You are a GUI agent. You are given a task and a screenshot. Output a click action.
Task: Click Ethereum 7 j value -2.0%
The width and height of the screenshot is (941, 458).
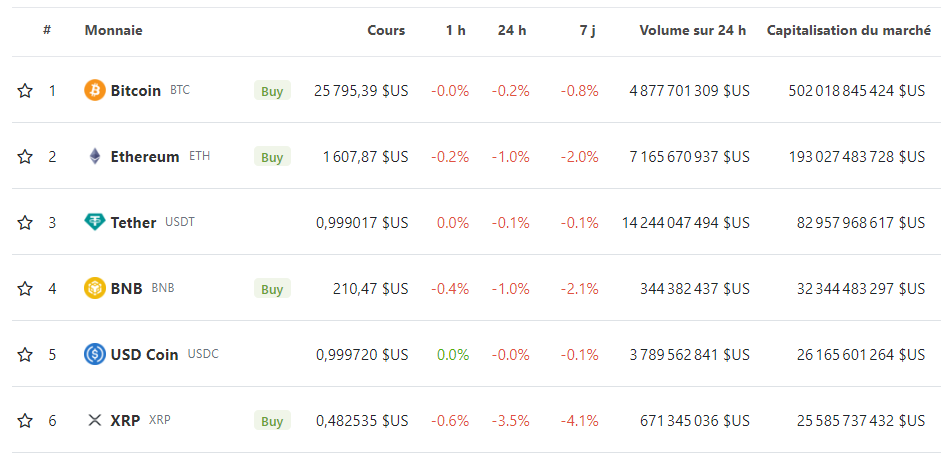pos(580,157)
